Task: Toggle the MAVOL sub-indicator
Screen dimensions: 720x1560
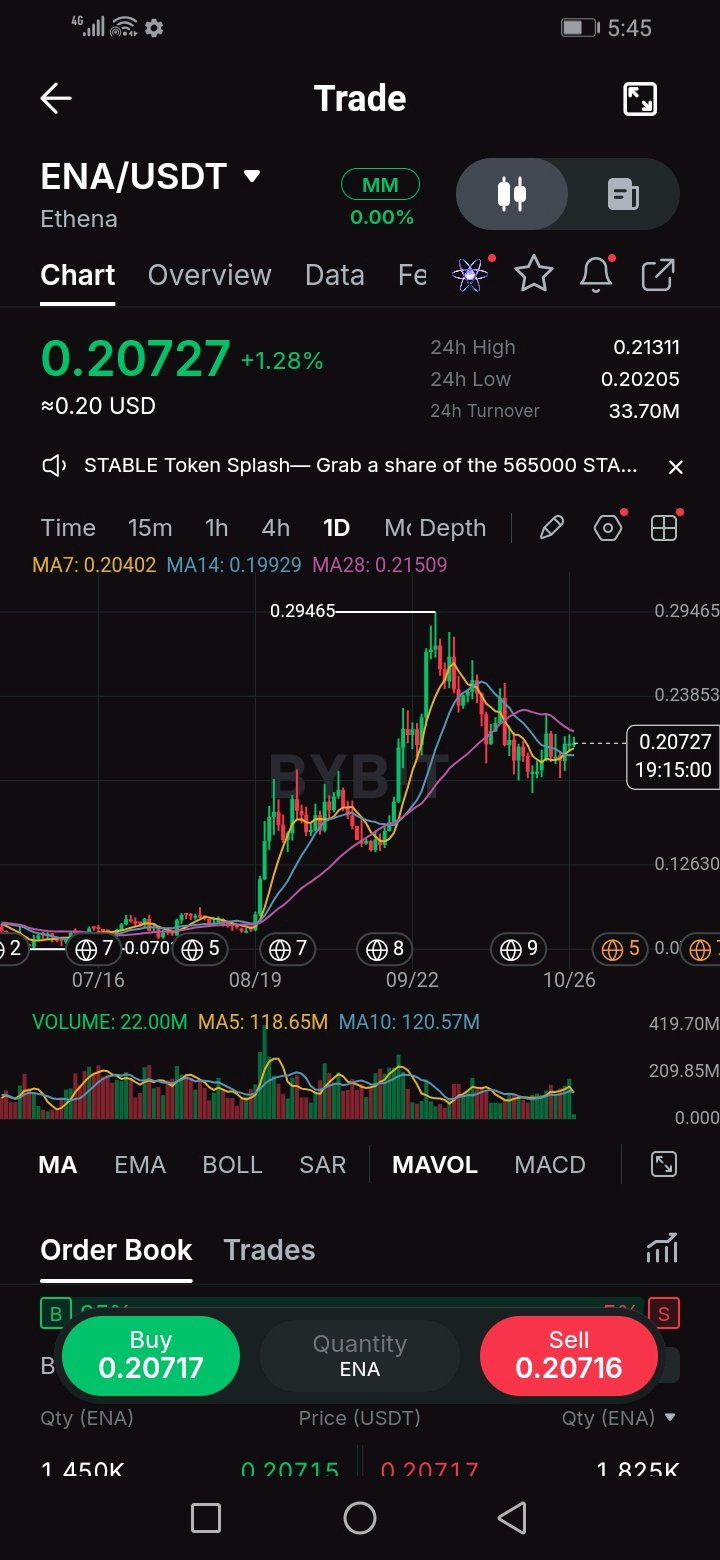Action: [435, 1165]
